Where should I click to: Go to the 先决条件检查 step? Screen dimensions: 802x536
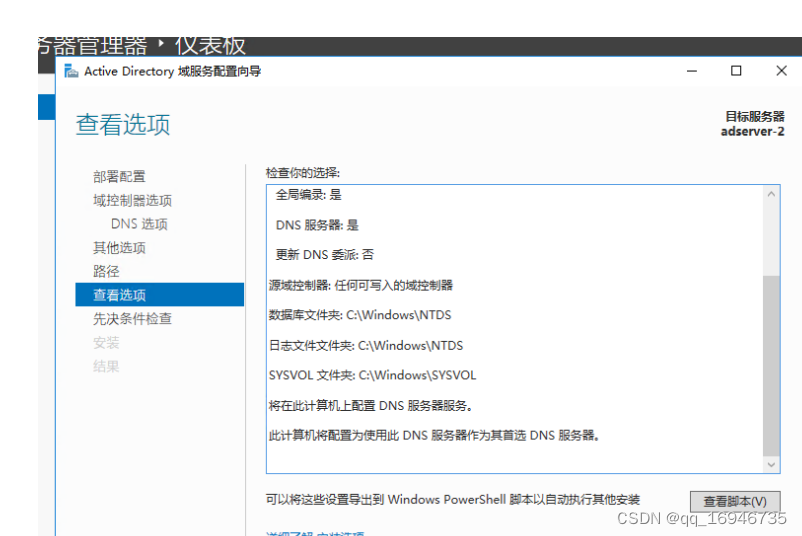pos(132,319)
